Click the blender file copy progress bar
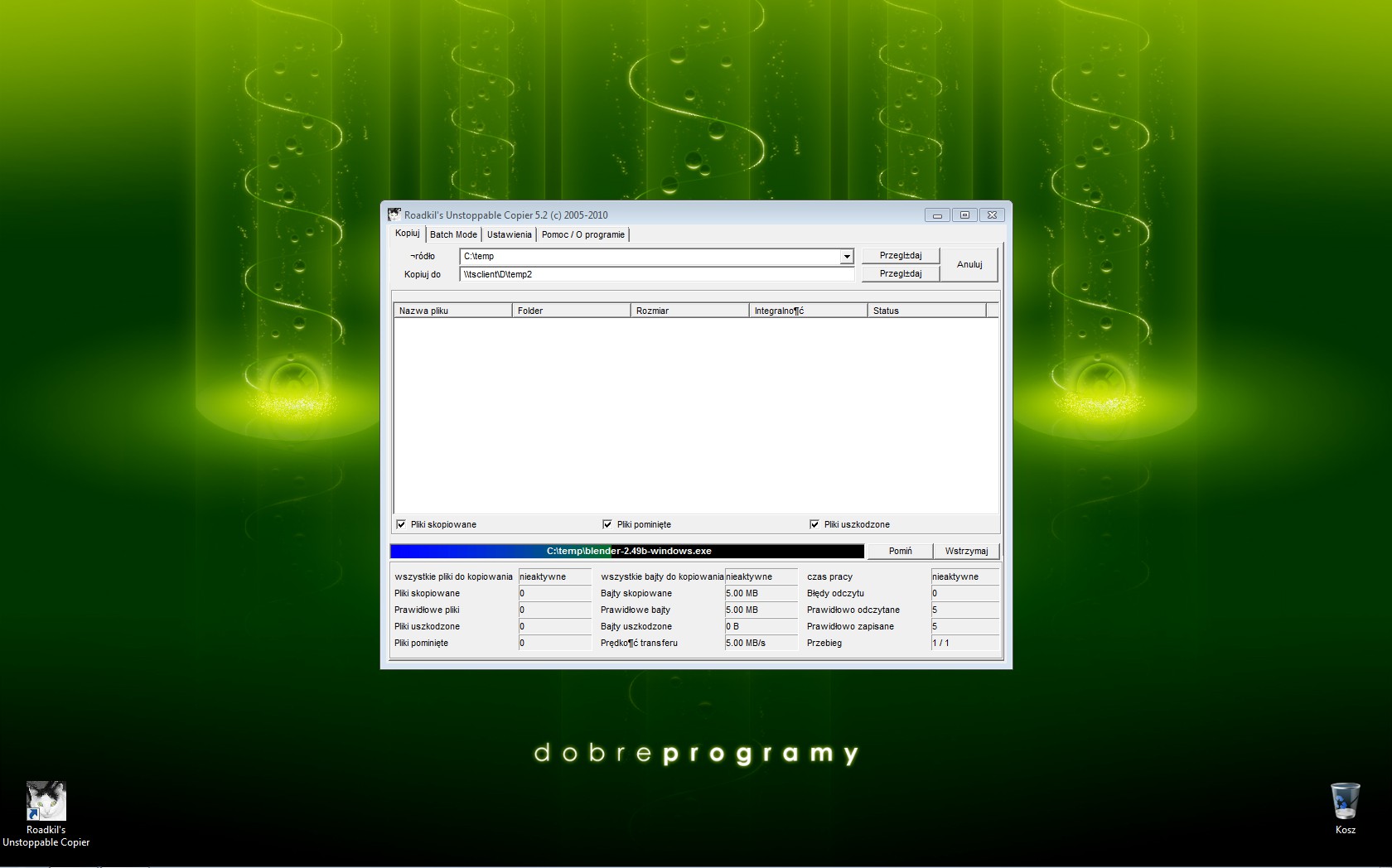The height and width of the screenshot is (868, 1392). 626,551
